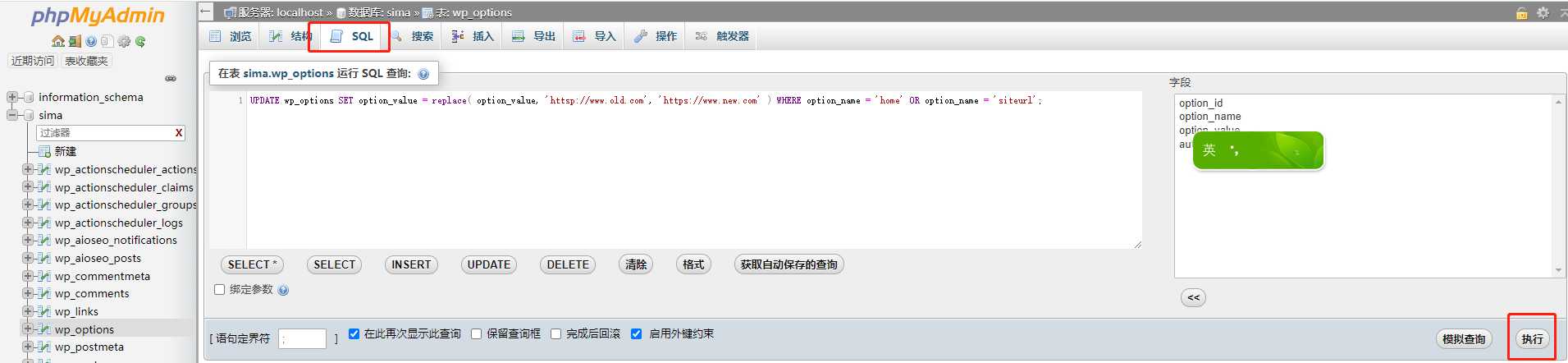The width and height of the screenshot is (1568, 363).
Task: Expand the information_schema database node
Action: (12, 97)
